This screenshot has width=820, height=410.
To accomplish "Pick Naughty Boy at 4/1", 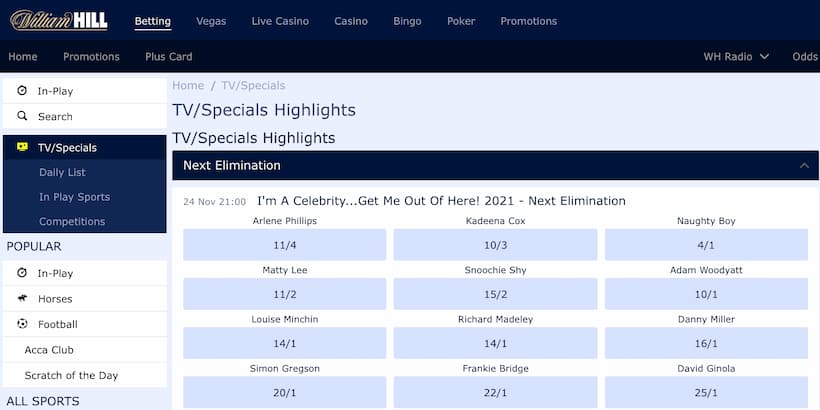I will point(706,244).
